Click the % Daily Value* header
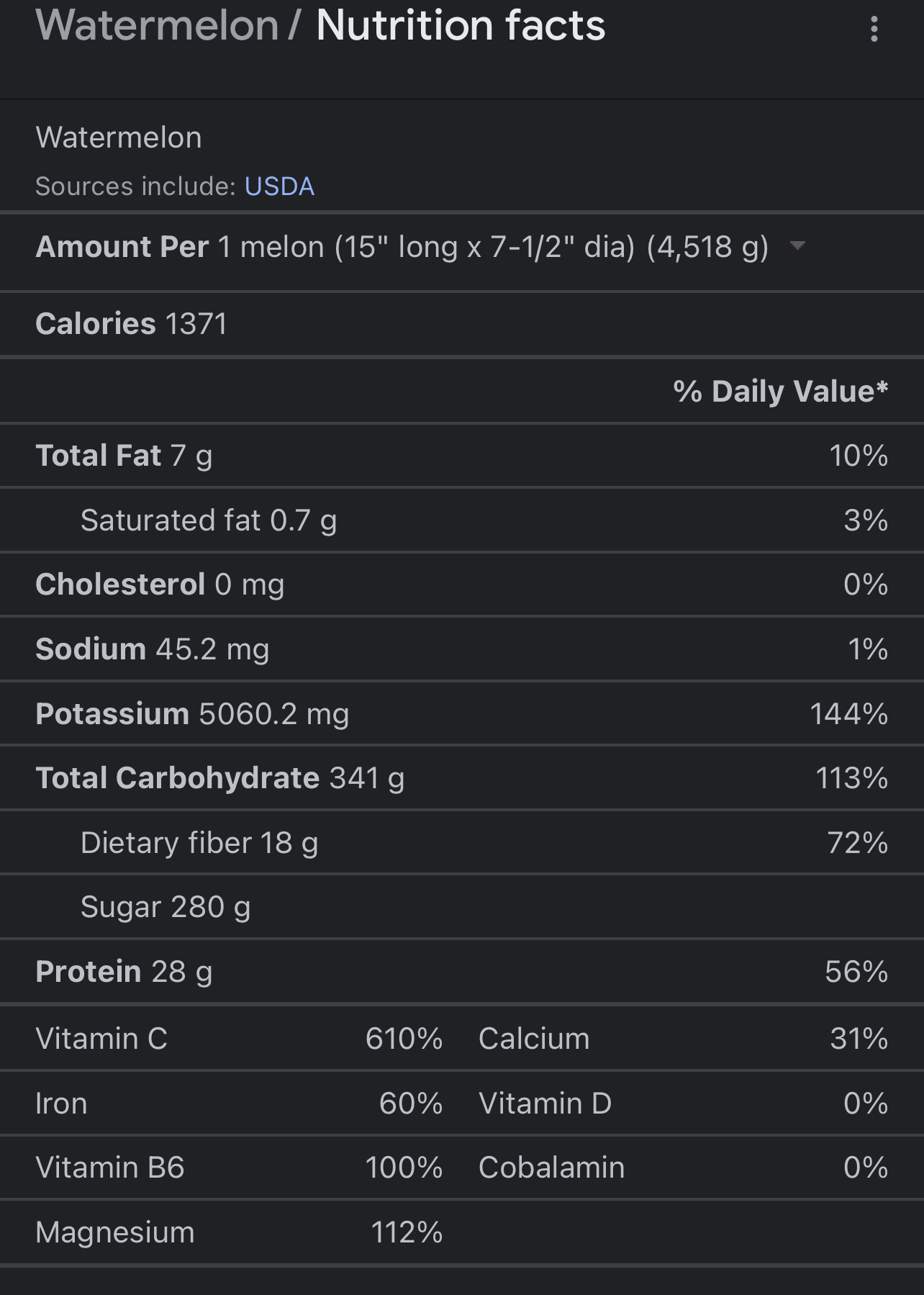 [781, 392]
